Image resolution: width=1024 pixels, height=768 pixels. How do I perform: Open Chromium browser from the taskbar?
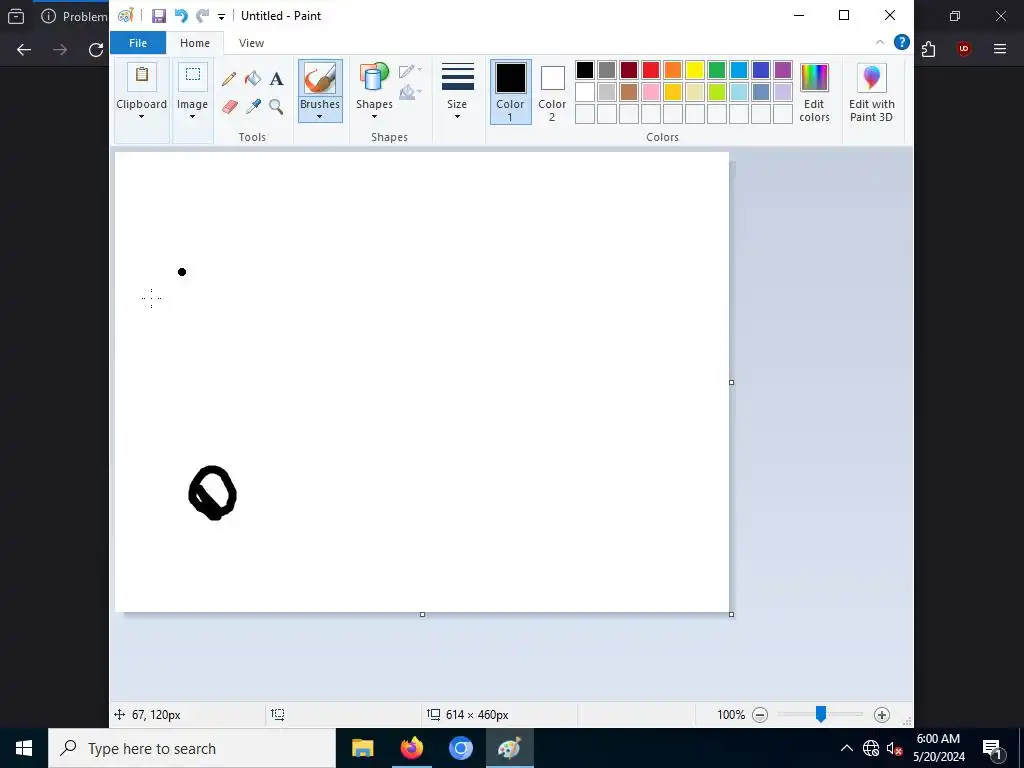460,748
